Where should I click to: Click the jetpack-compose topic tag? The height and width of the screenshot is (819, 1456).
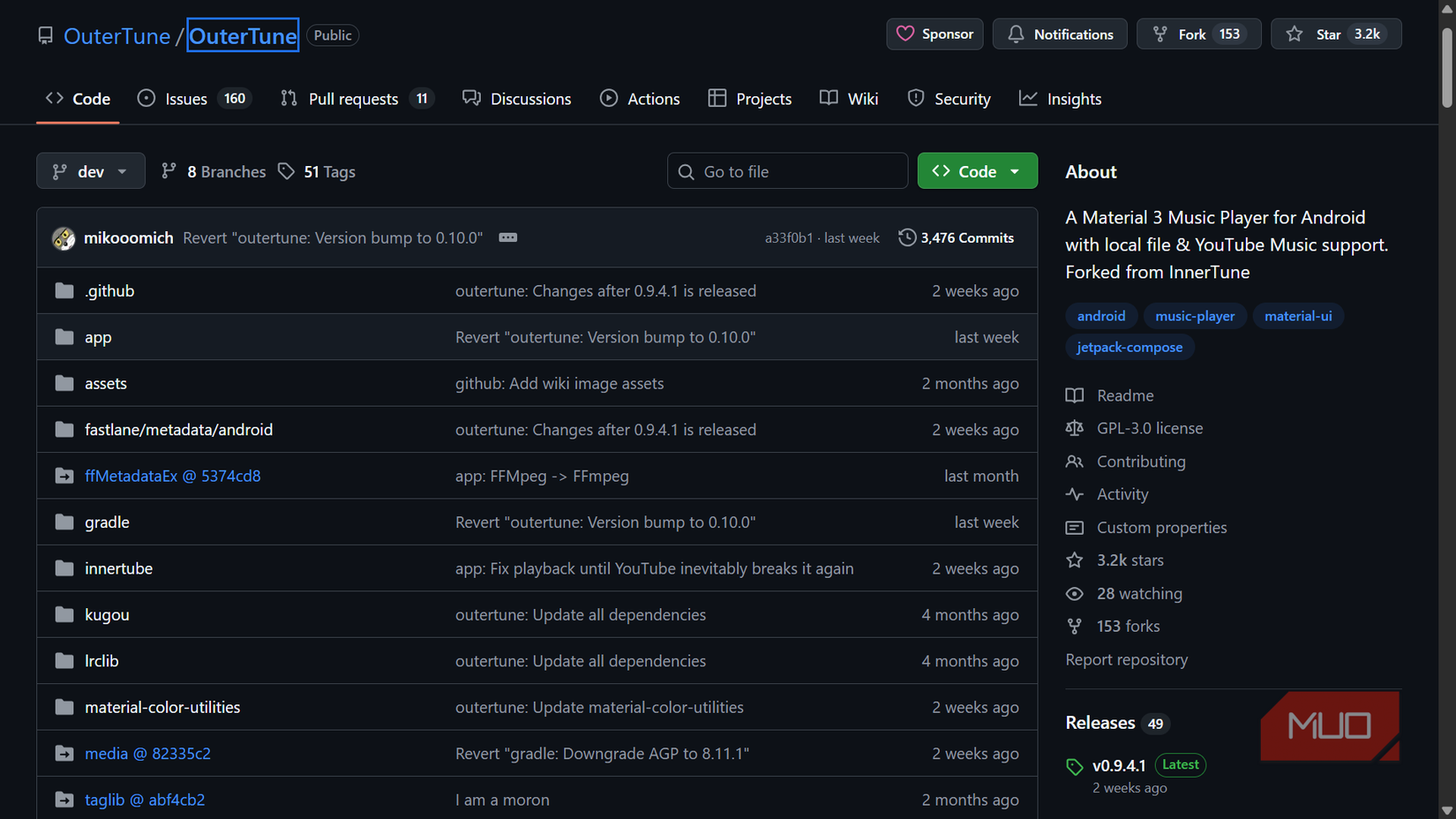coord(1129,347)
